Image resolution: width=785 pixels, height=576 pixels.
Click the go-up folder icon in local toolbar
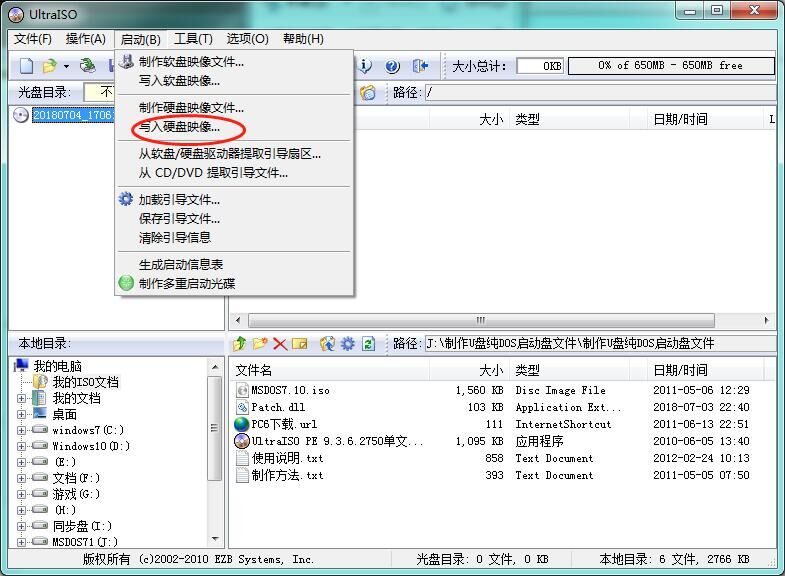pos(240,343)
